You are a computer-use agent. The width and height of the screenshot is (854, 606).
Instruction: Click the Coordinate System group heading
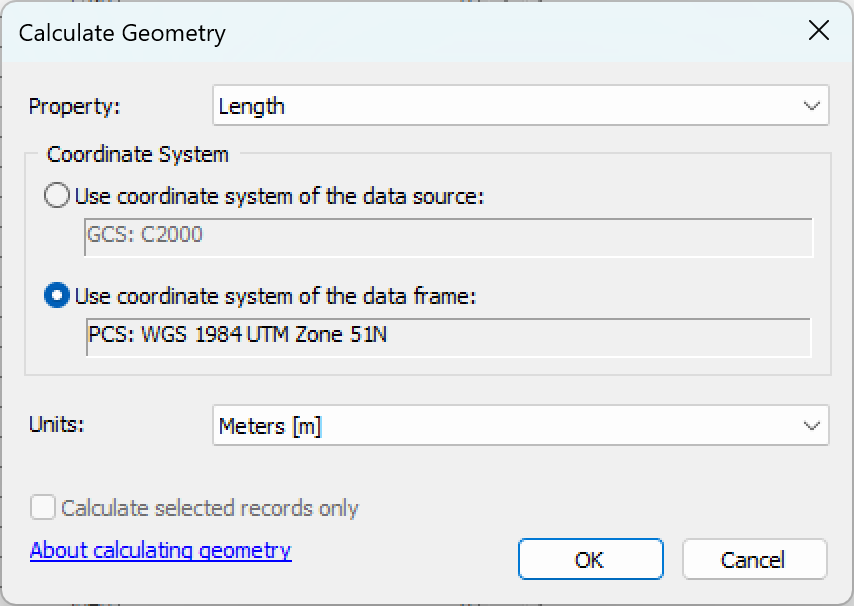pyautogui.click(x=138, y=155)
